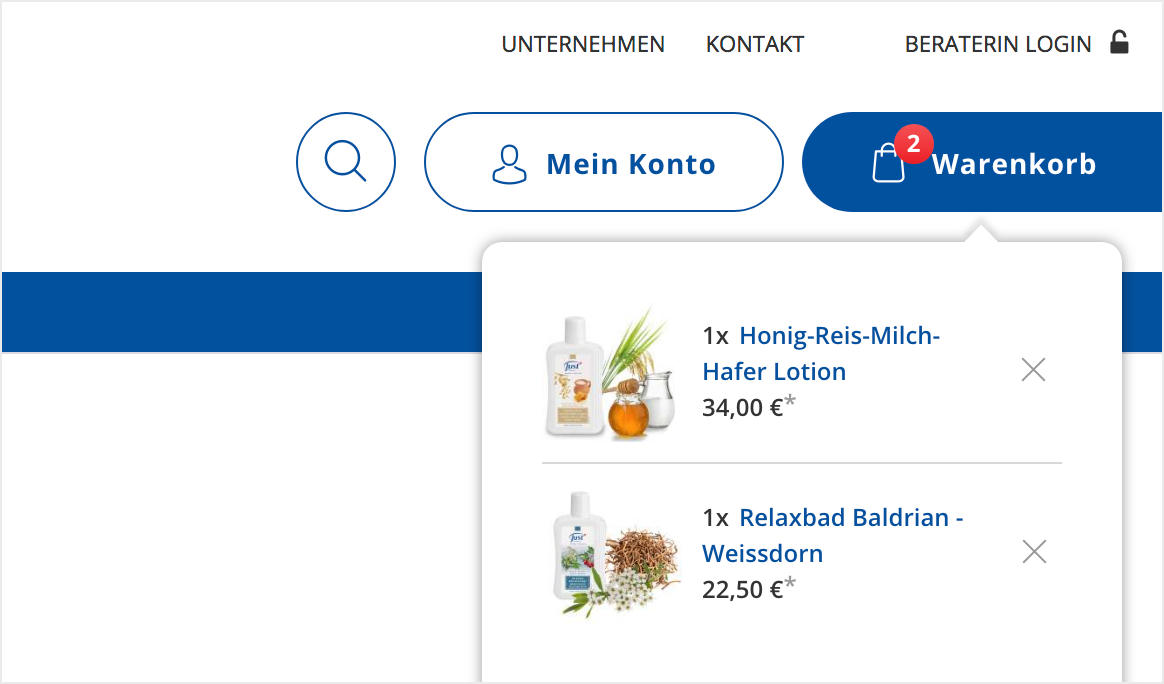Open the BERATERIN LOGIN link

click(998, 44)
